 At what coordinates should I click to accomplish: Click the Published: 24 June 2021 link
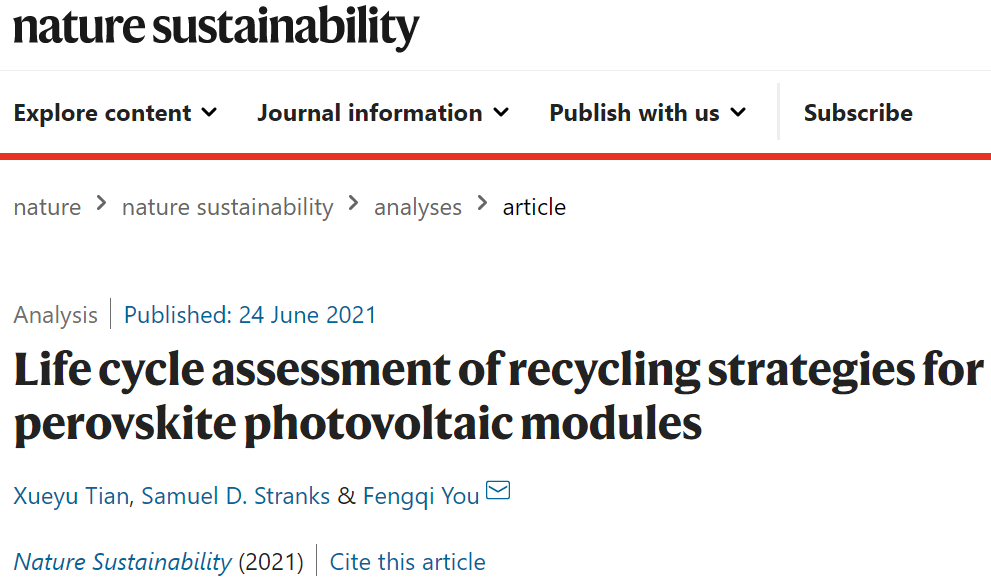250,315
